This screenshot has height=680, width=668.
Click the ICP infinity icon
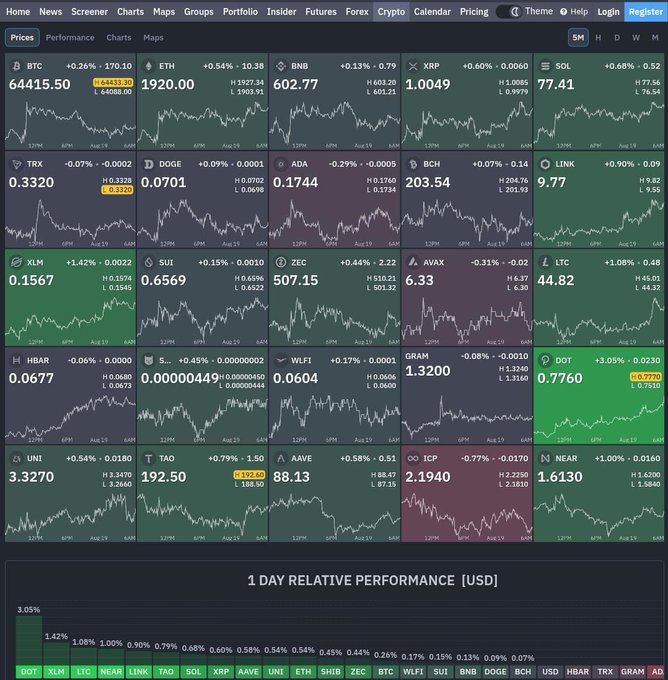coord(413,458)
